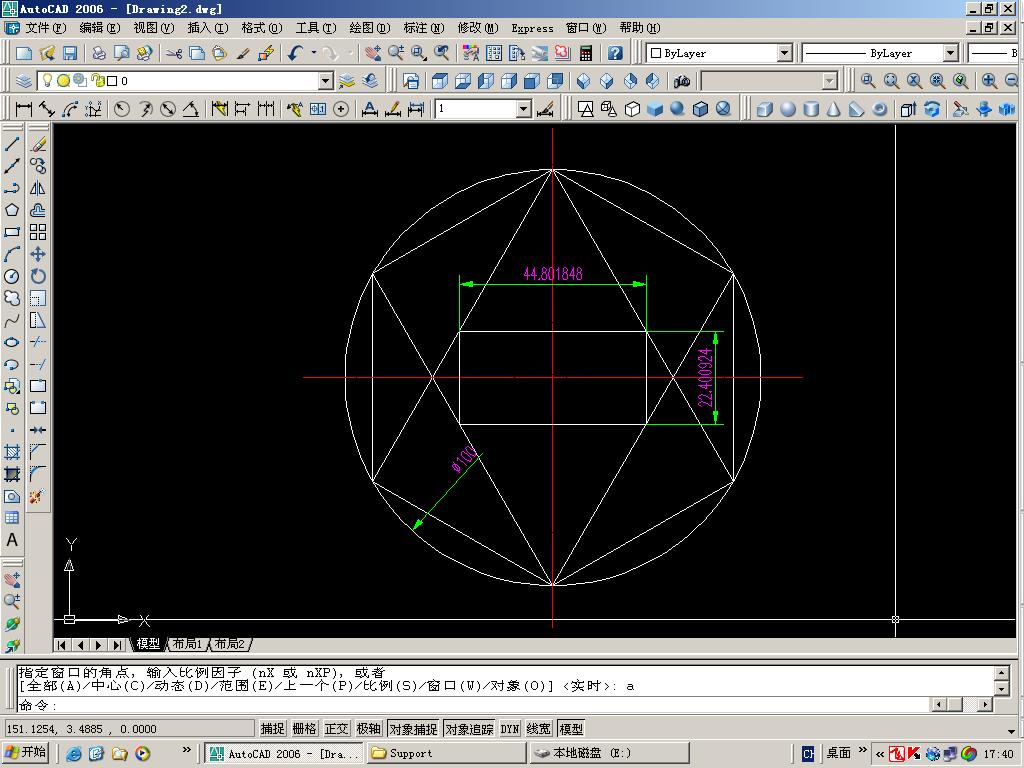
Task: Open Support folder from taskbar
Action: (x=446, y=753)
